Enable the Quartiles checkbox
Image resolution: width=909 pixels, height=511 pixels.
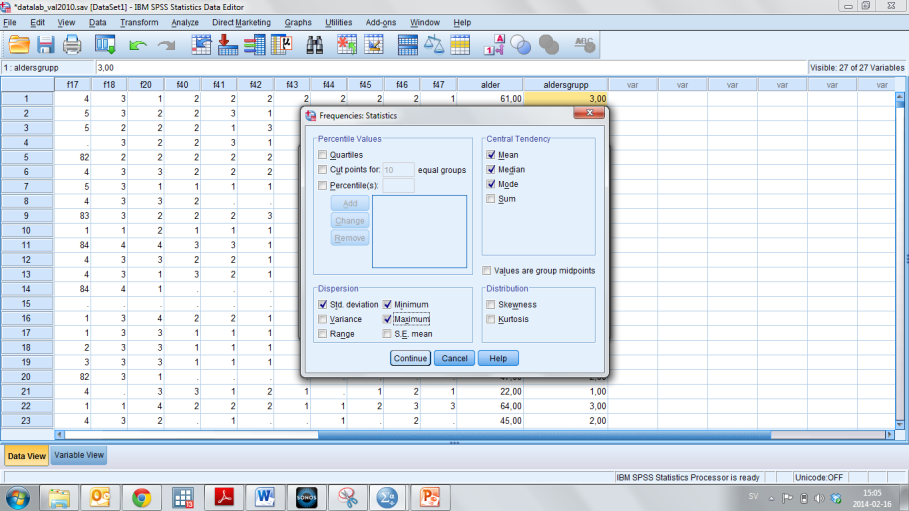point(322,155)
